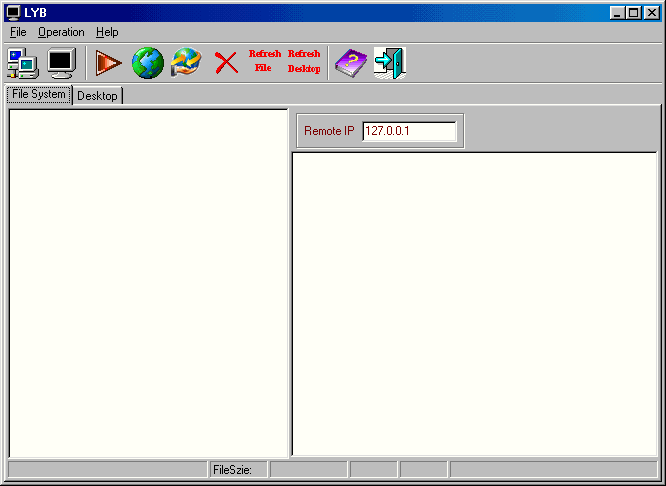Open the purple help book icon
Image resolution: width=666 pixels, height=486 pixels.
[x=350, y=63]
